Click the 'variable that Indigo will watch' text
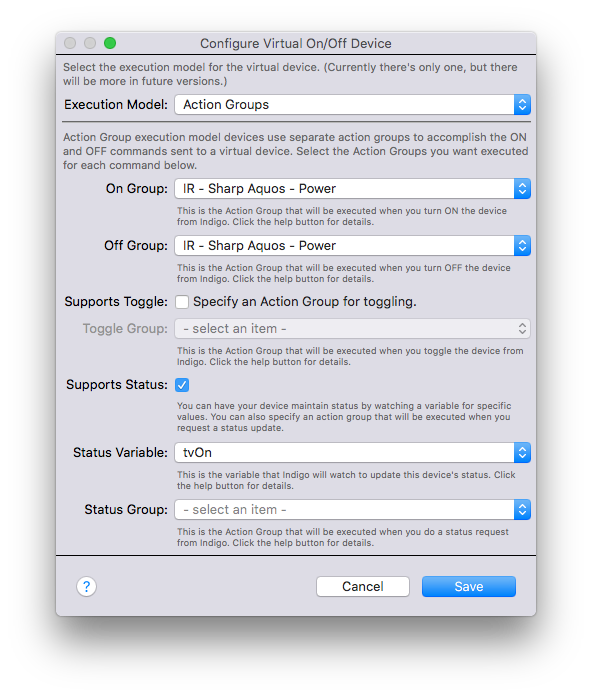Screen dimensions: 592x696 click(346, 480)
